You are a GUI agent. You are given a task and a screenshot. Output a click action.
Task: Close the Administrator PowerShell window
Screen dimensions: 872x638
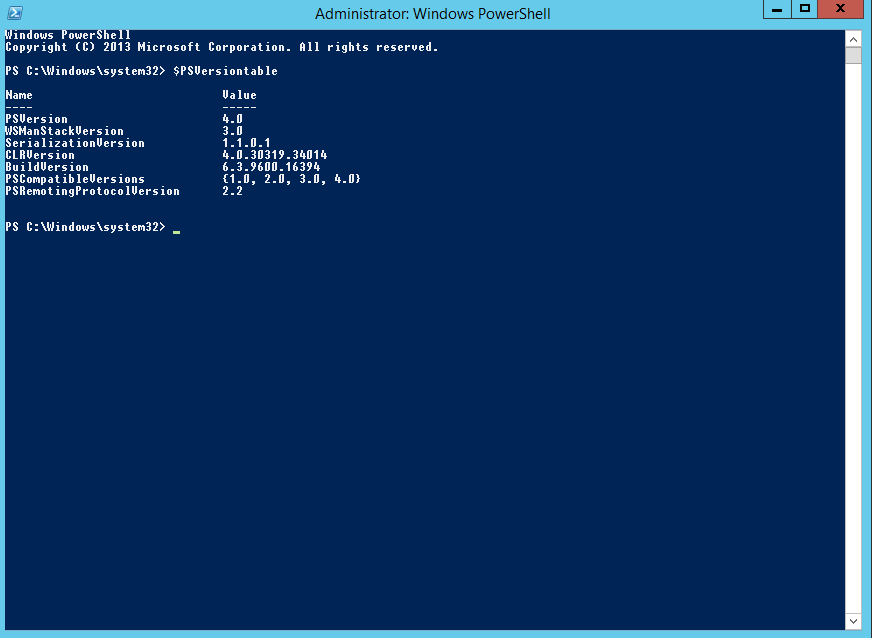click(840, 9)
